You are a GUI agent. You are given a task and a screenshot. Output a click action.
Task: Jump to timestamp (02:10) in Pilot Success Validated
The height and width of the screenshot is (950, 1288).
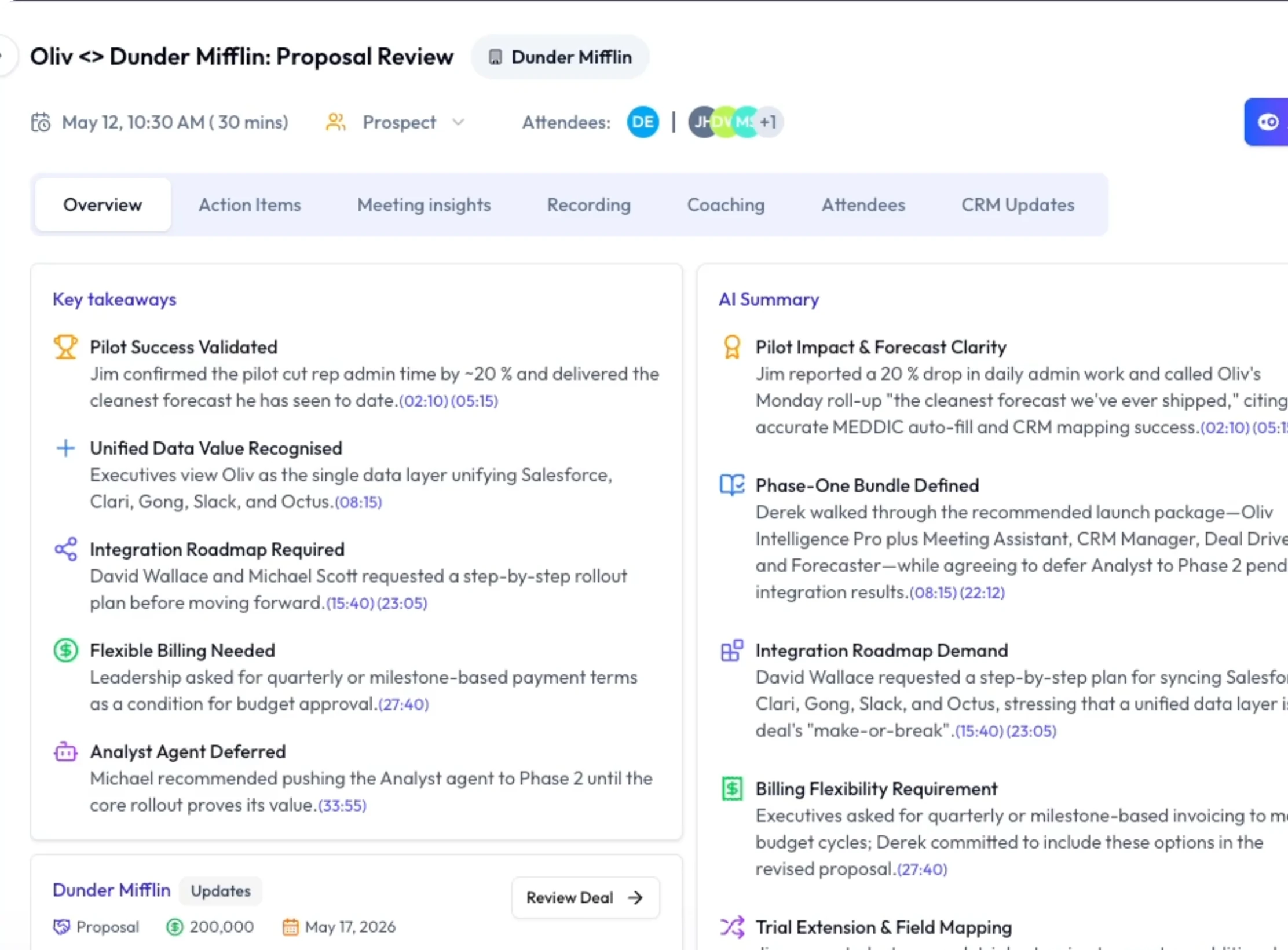coord(423,401)
